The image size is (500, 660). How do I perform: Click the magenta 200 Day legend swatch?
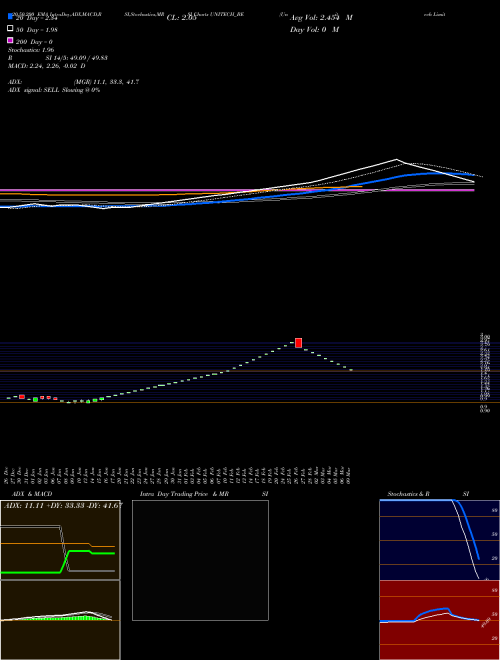coord(10,40)
